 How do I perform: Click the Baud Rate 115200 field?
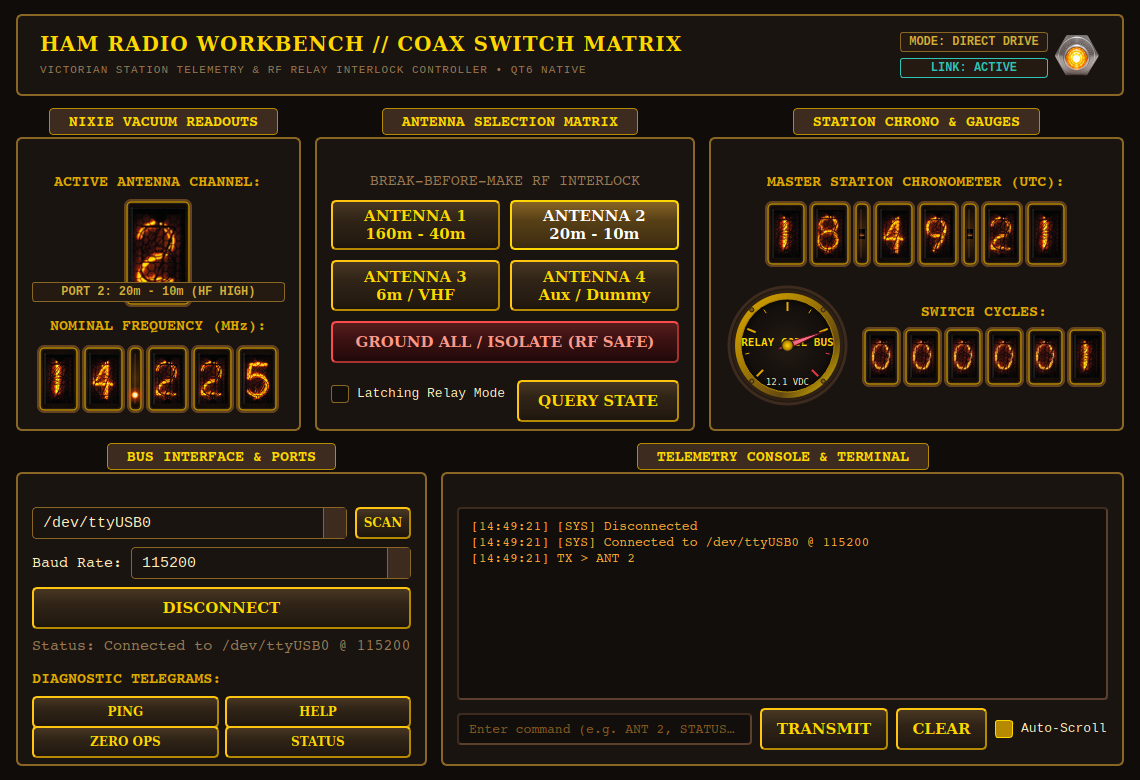[270, 563]
